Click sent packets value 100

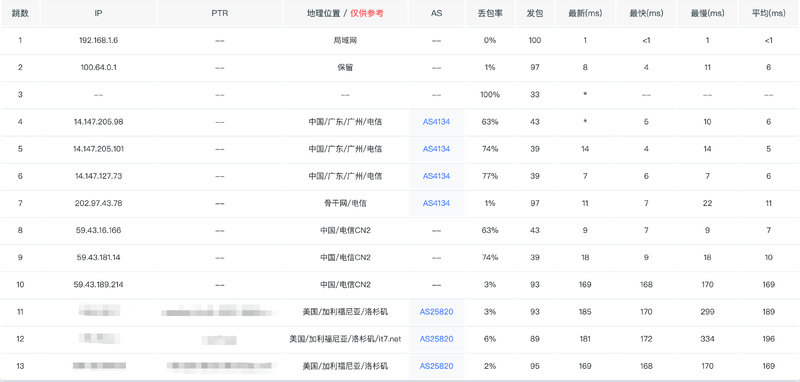(535, 40)
